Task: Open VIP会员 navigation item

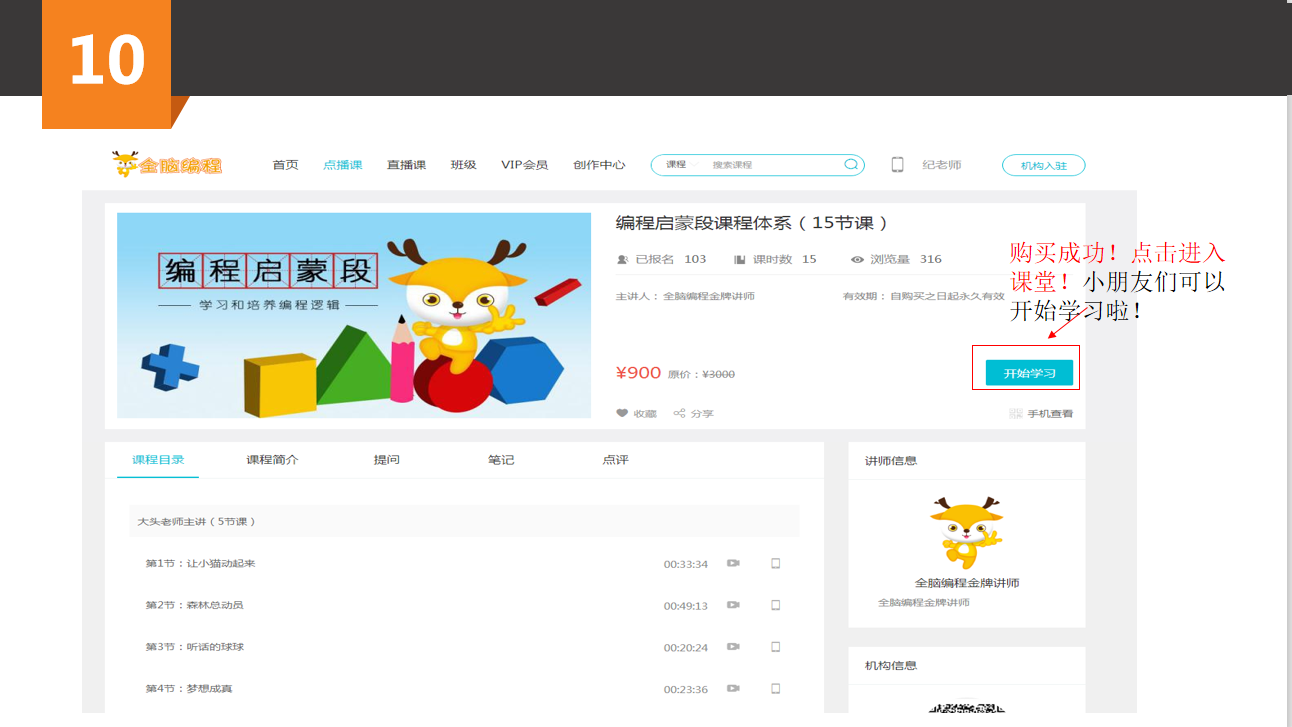Action: pos(524,165)
